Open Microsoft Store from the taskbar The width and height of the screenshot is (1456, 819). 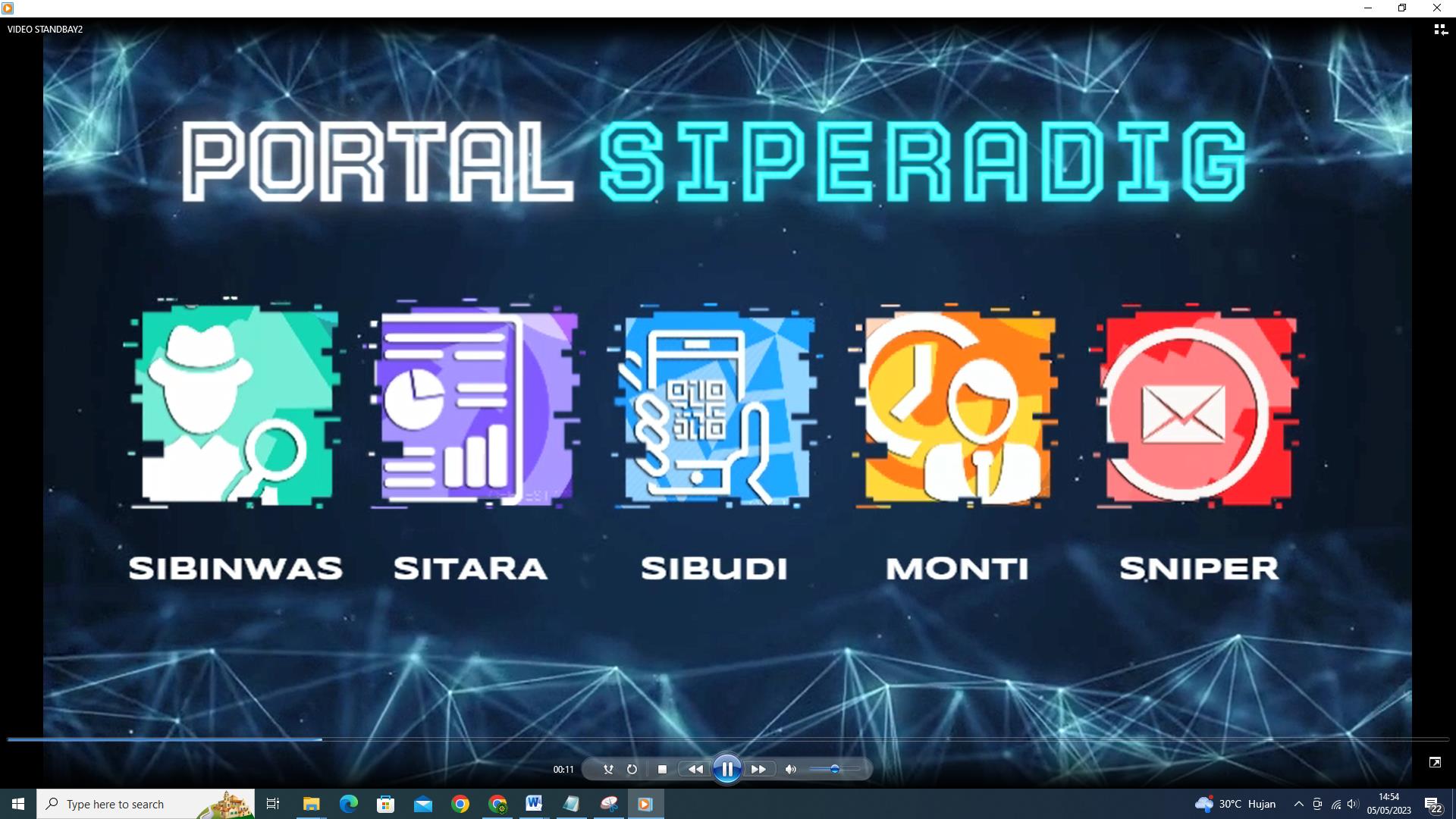coord(385,804)
